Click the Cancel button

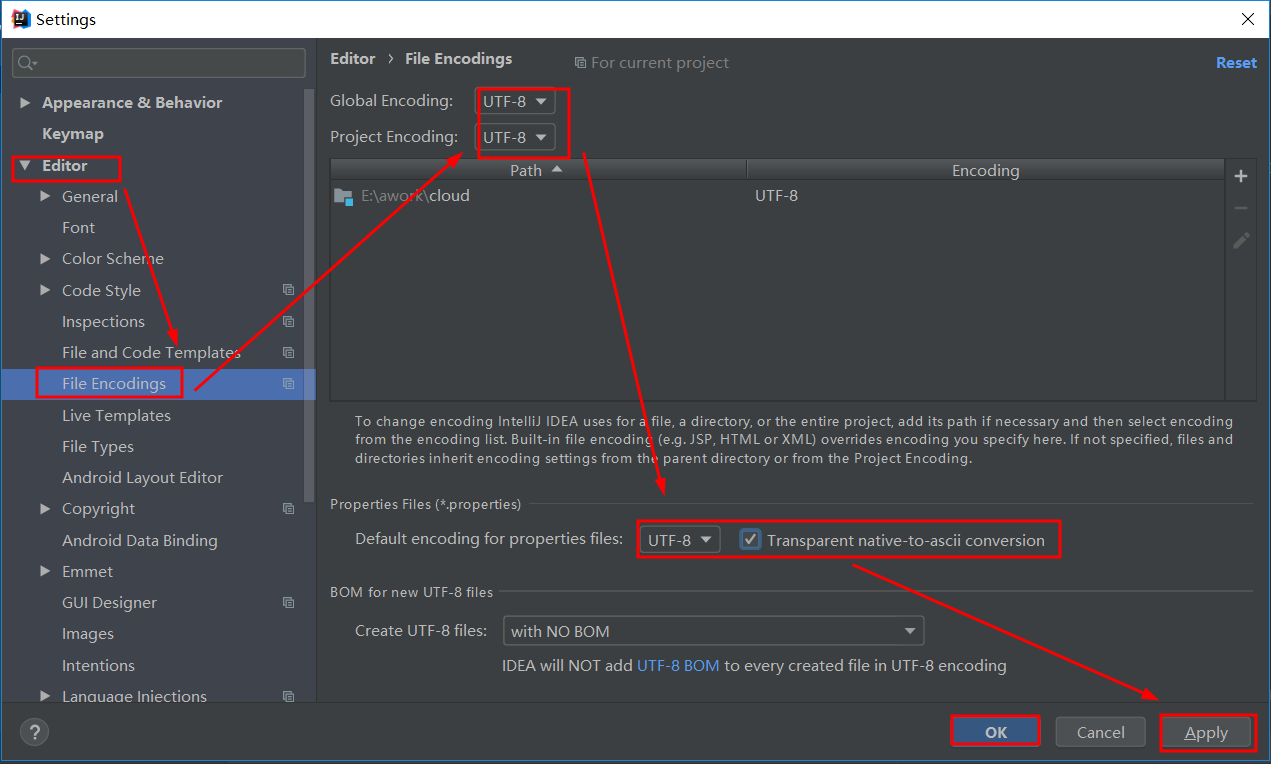[1101, 732]
